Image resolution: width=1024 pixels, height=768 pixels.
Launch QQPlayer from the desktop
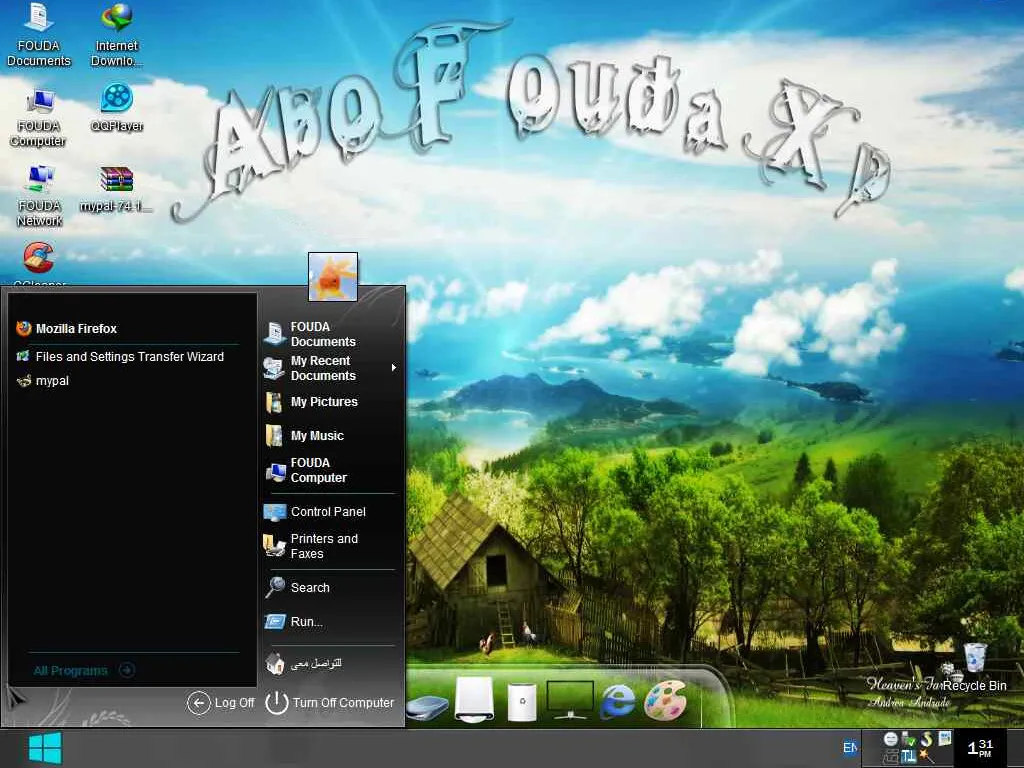[x=117, y=108]
